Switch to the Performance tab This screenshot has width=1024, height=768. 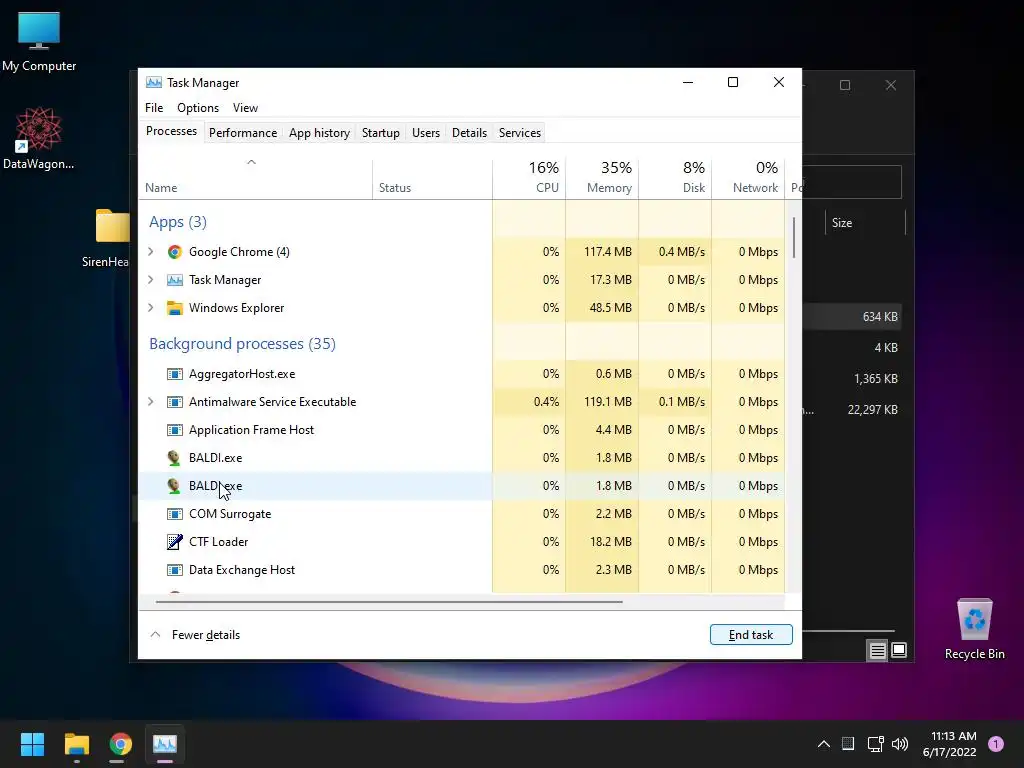click(243, 133)
